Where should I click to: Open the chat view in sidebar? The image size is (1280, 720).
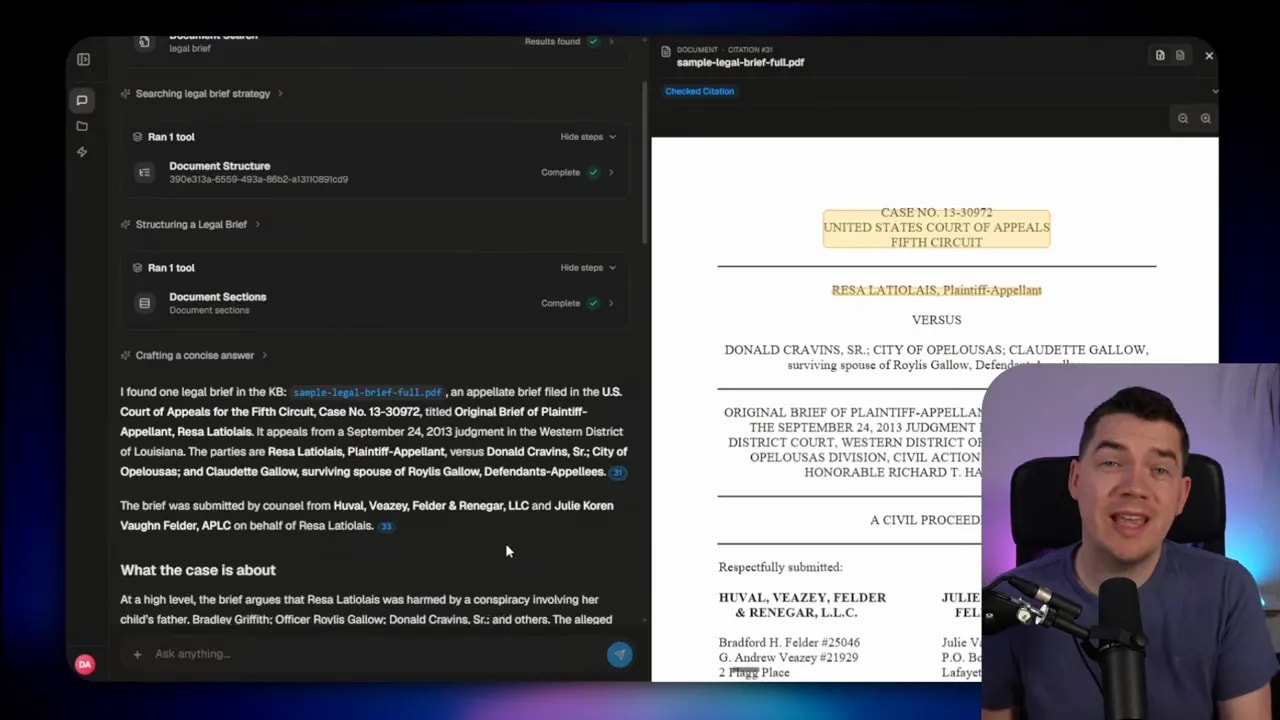point(82,100)
